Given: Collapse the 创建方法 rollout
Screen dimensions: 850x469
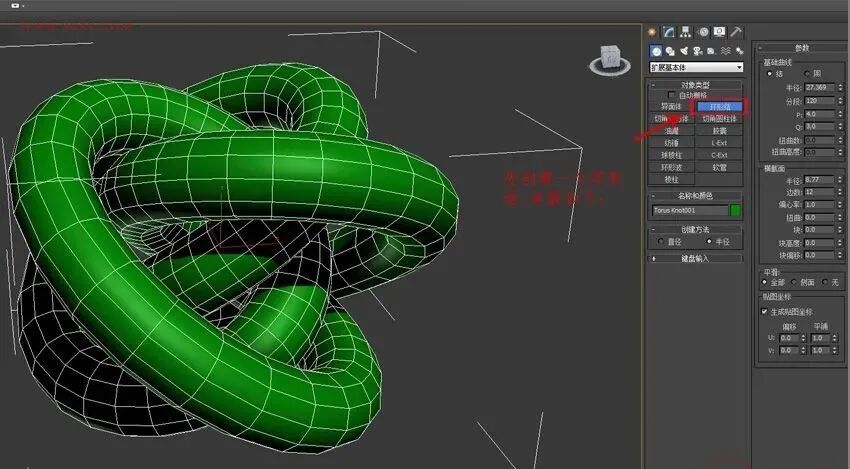Looking at the screenshot, I should tap(695, 229).
